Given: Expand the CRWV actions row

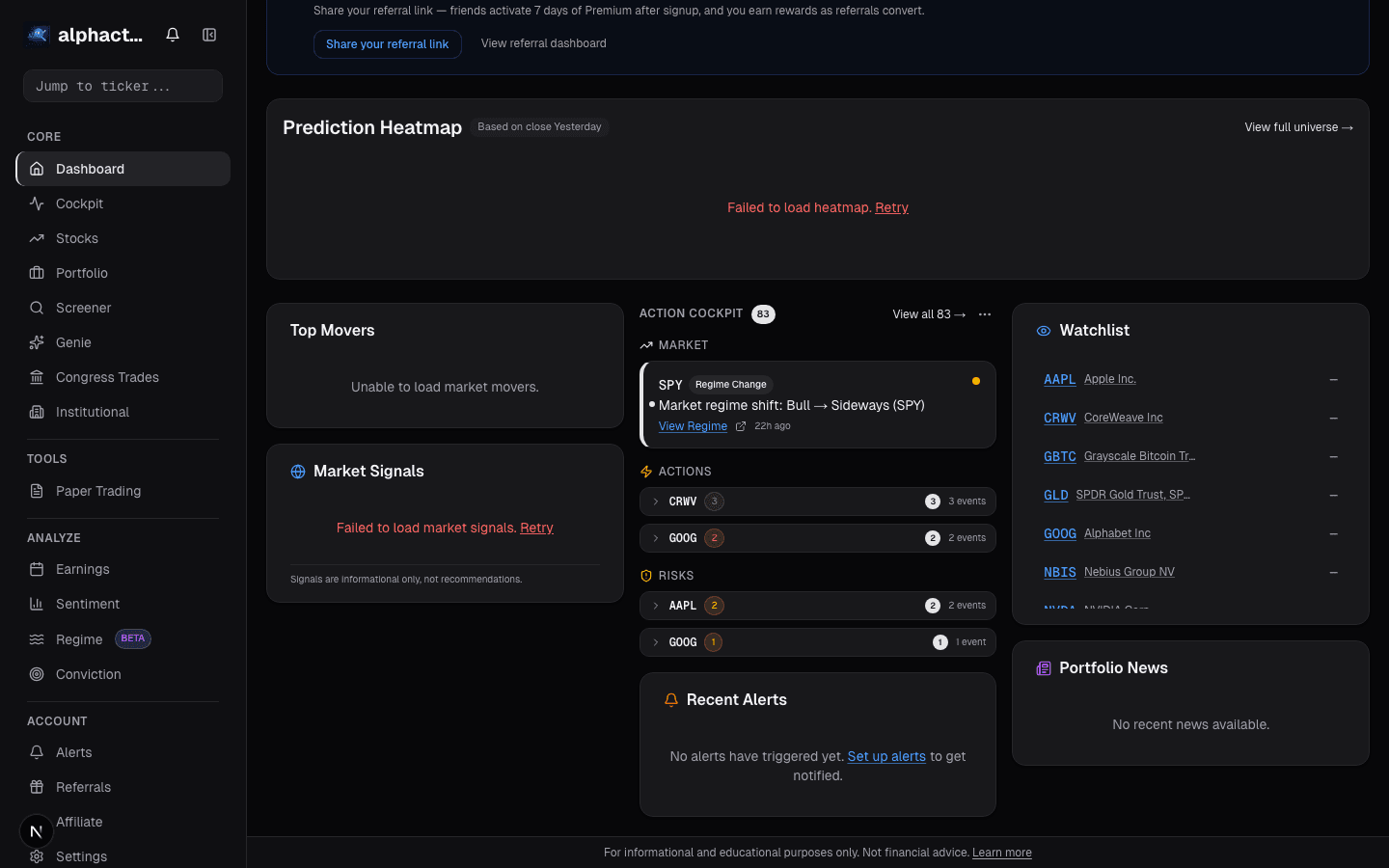Looking at the screenshot, I should click(x=656, y=502).
